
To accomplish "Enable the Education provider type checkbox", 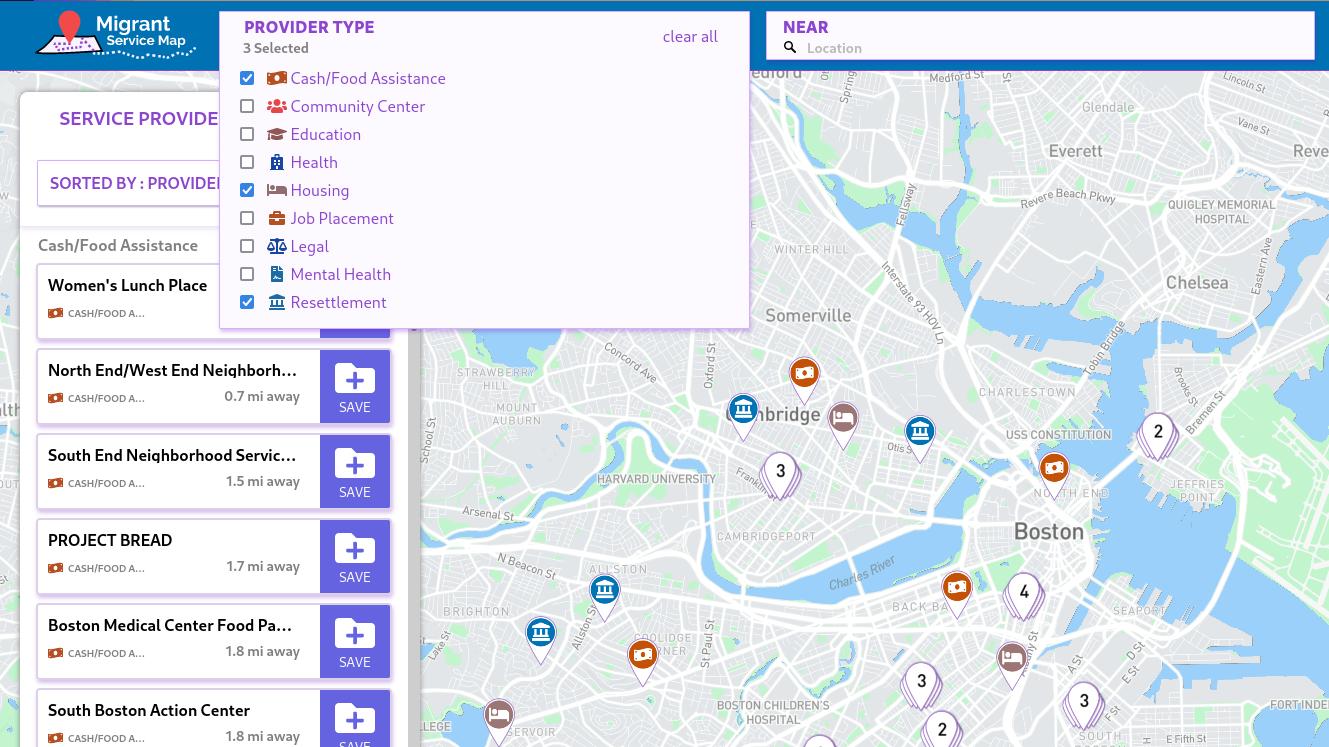I will coord(247,134).
